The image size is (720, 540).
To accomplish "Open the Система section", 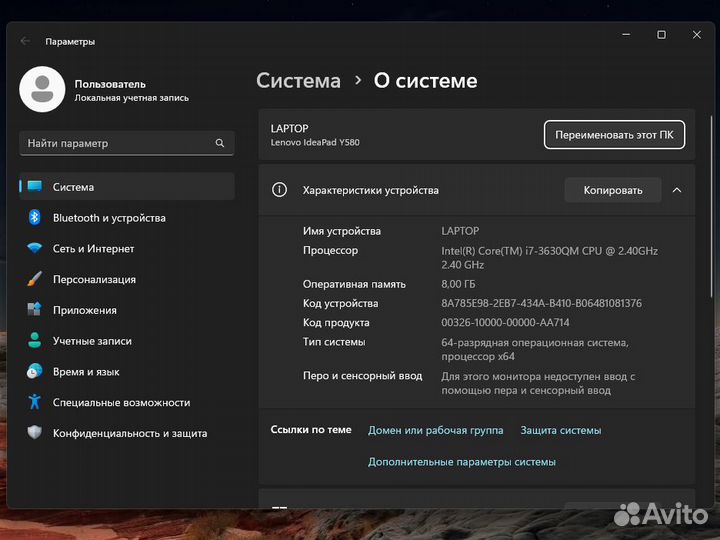I will (127, 186).
